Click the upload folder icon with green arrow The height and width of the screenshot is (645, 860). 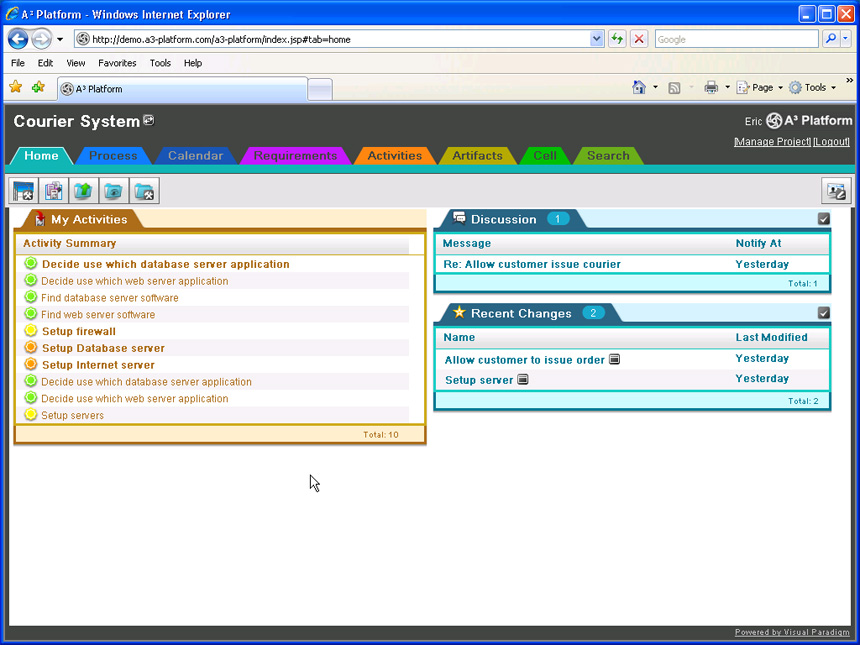click(x=83, y=191)
